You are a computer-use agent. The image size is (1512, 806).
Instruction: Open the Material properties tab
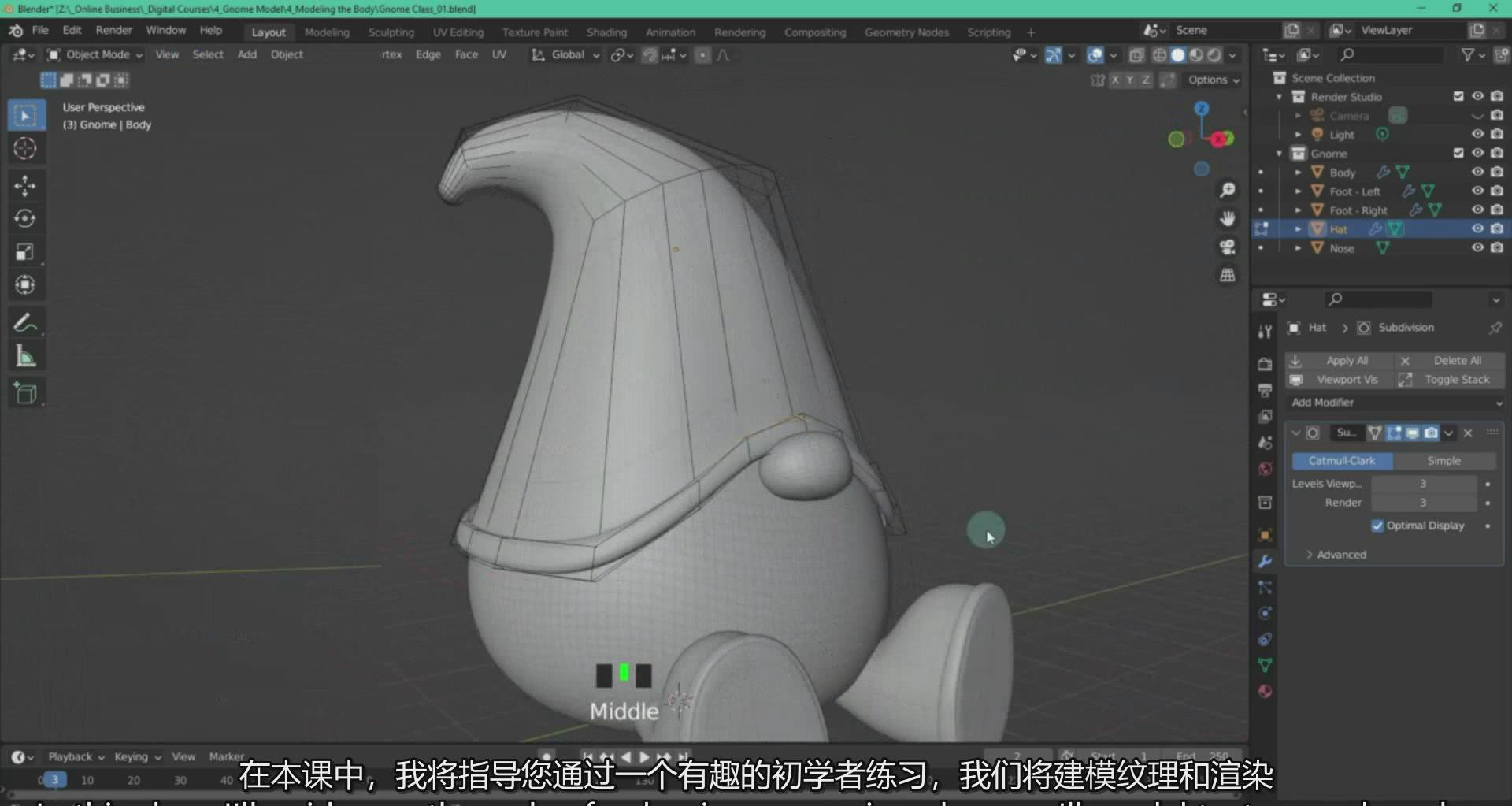[1265, 692]
